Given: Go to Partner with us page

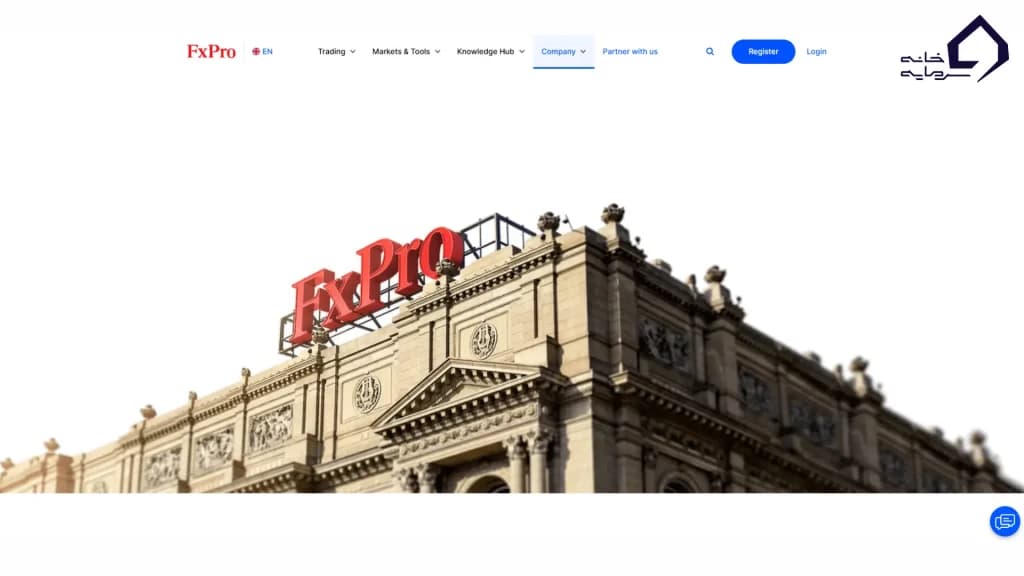Looking at the screenshot, I should [x=630, y=52].
